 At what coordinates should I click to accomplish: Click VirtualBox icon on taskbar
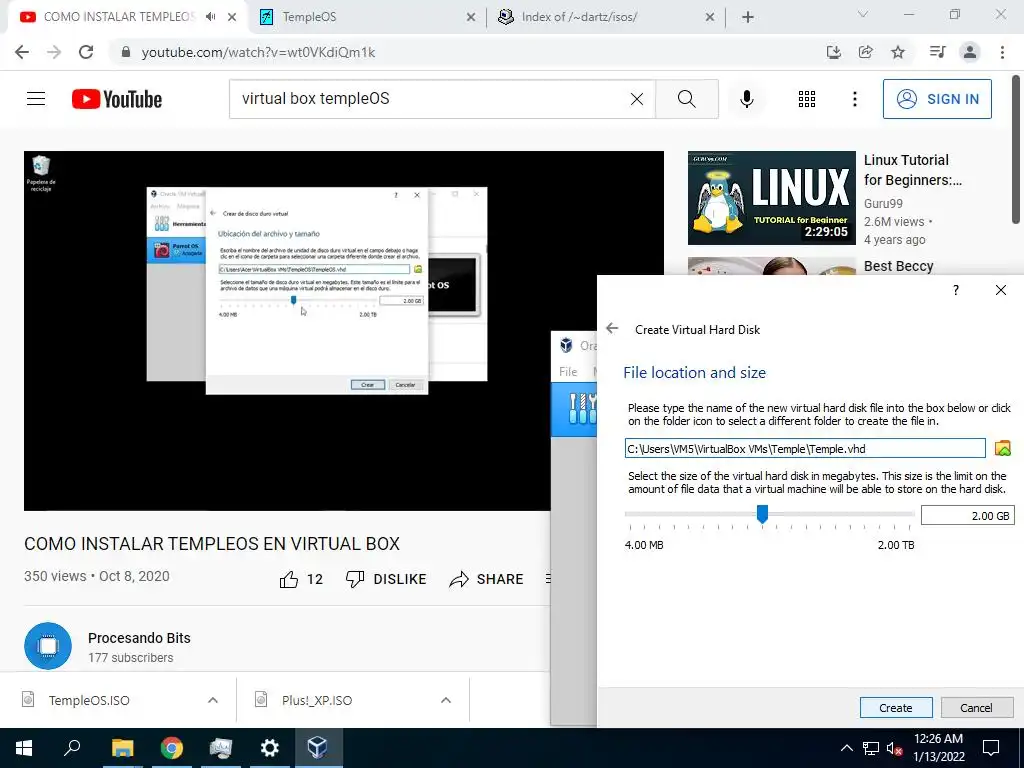pos(318,748)
